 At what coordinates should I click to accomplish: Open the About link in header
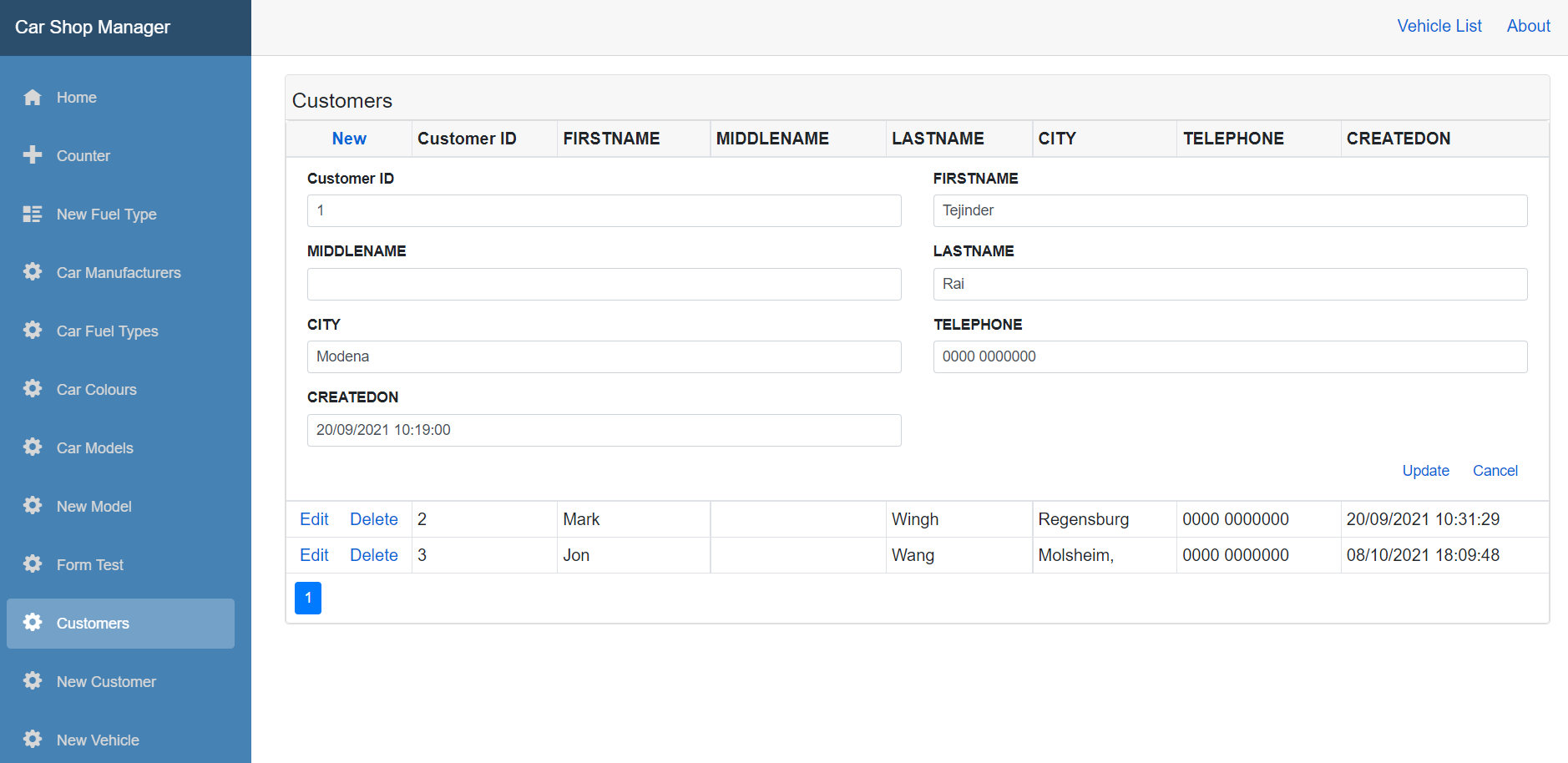tap(1528, 26)
